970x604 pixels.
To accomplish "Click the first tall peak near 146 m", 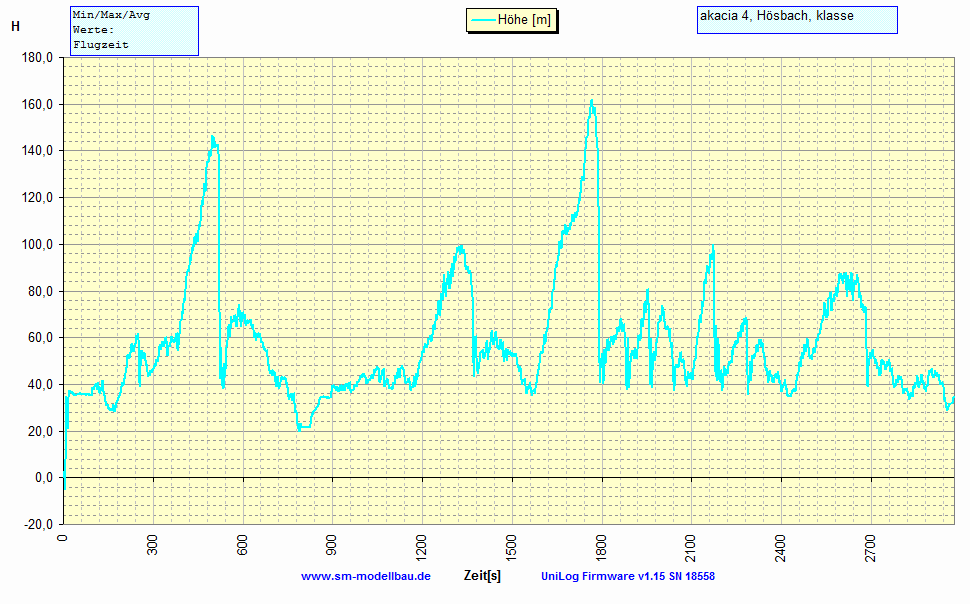I will tap(212, 137).
